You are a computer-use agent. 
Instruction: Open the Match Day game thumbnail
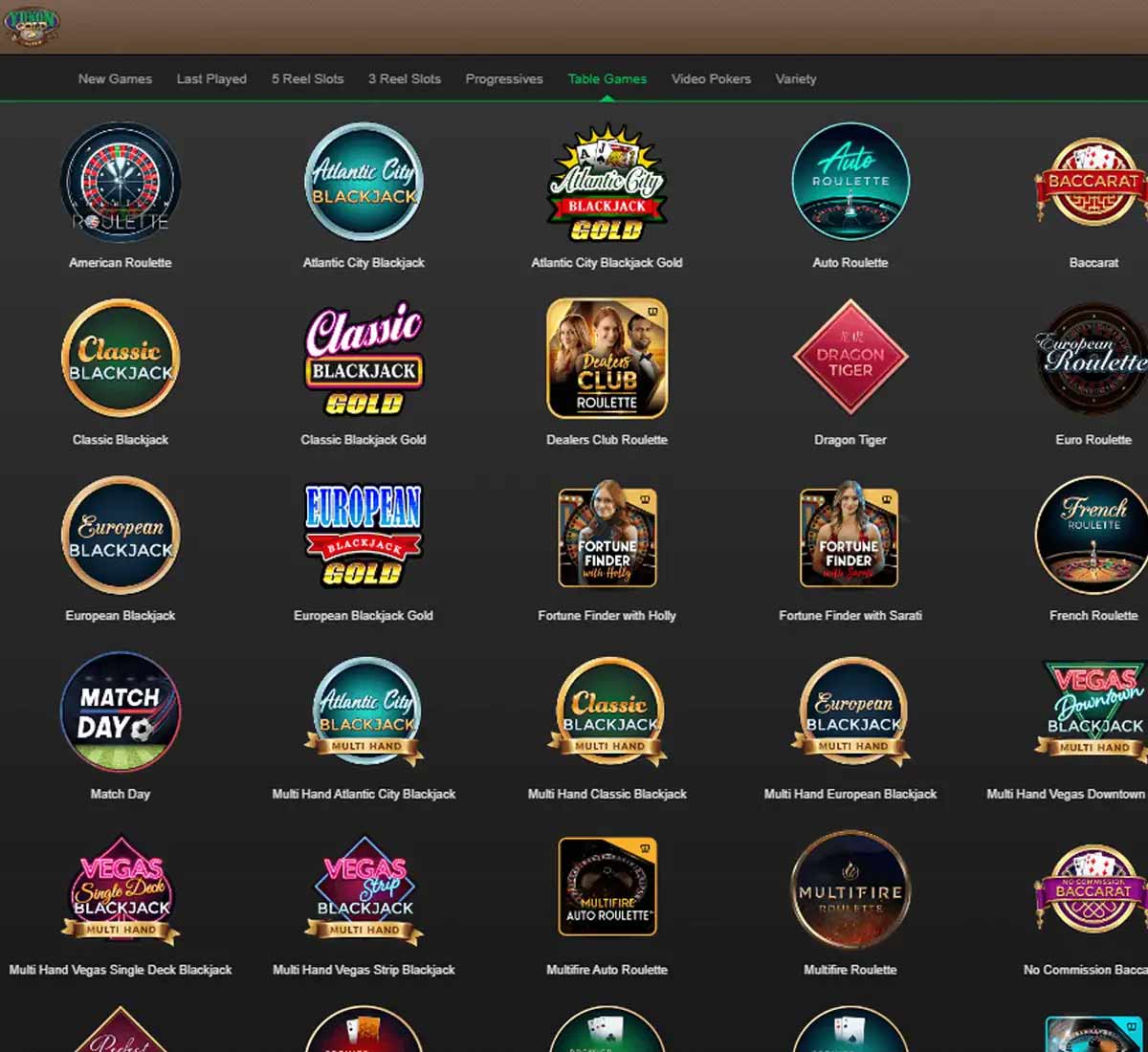[120, 712]
